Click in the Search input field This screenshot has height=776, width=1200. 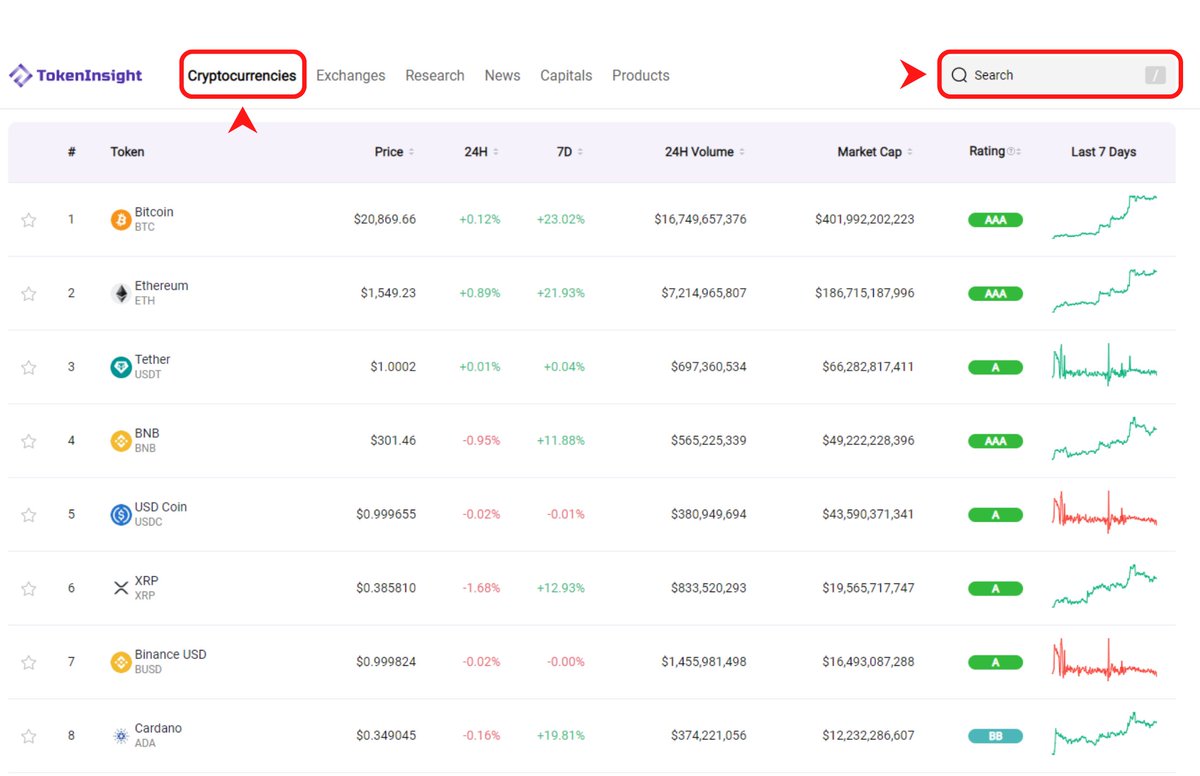coord(1060,75)
